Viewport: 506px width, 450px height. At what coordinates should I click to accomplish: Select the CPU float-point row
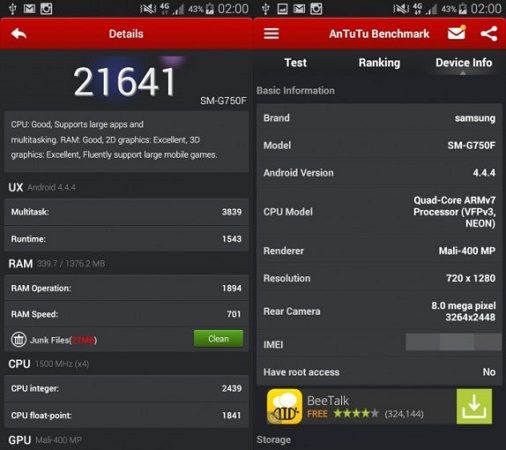pyautogui.click(x=126, y=415)
